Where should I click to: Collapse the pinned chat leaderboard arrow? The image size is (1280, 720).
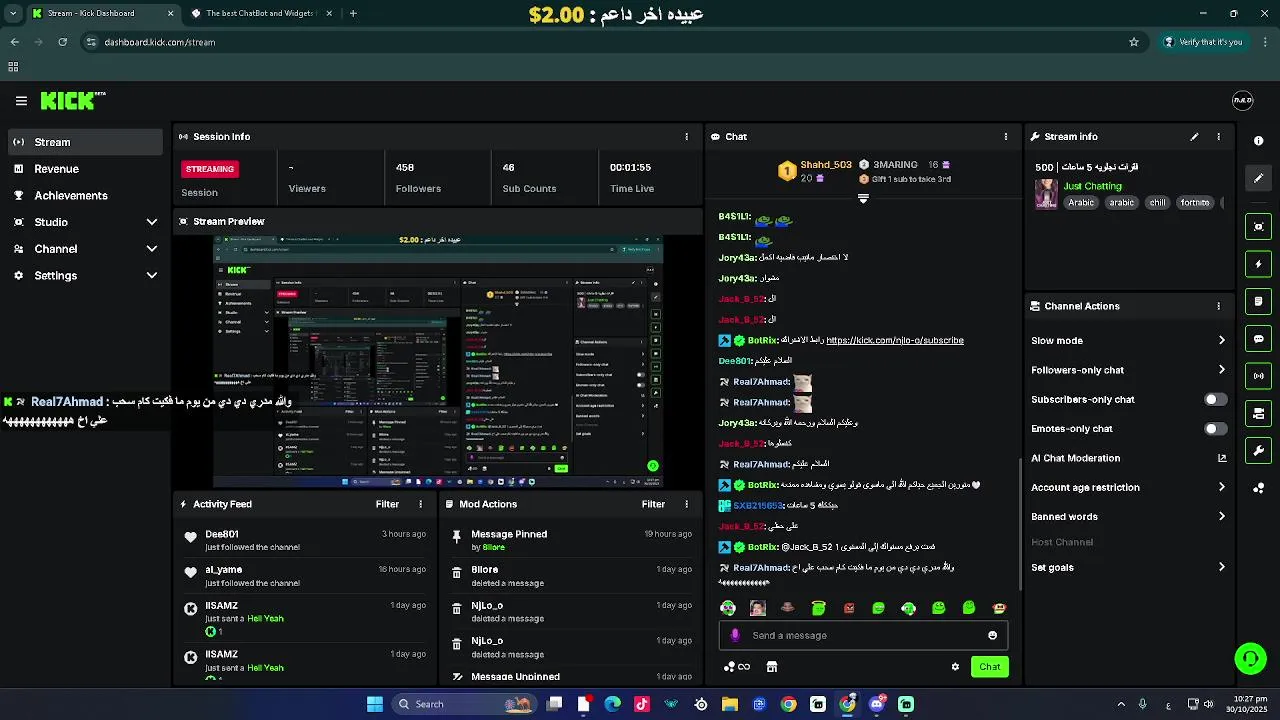click(x=863, y=198)
